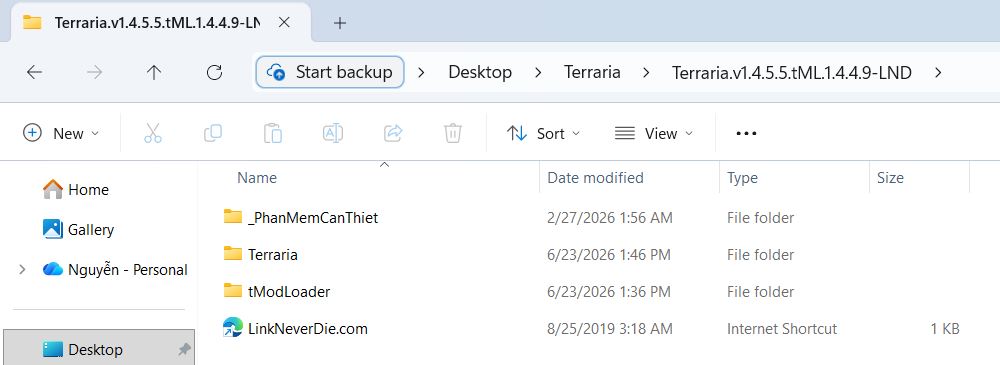Refresh the folder with the reload icon
Viewport: 1000px width, 365px height.
coord(214,73)
